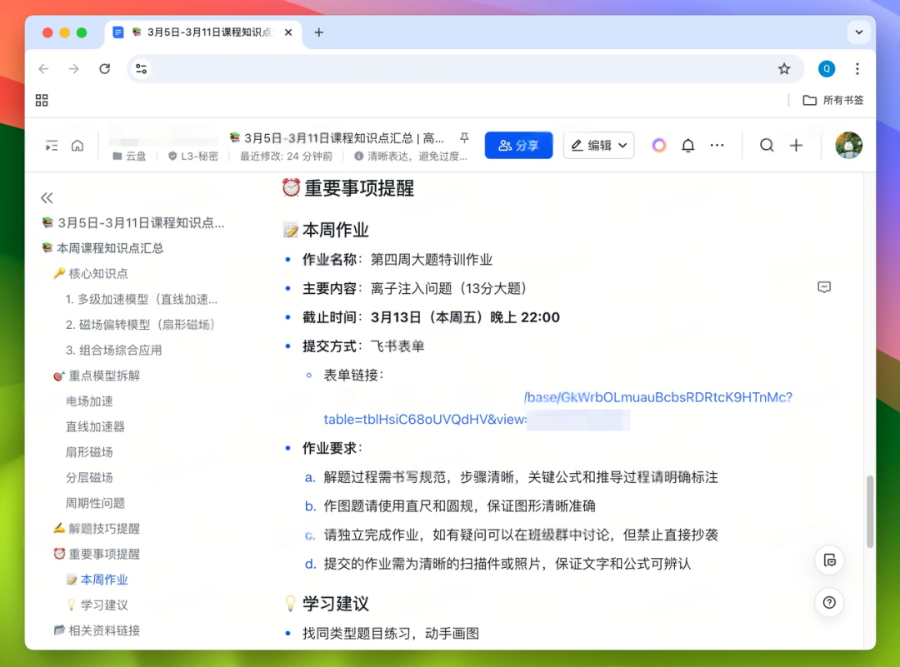The width and height of the screenshot is (900, 667).
Task: Select highlighted outline item 本周作业
Action: click(97, 580)
